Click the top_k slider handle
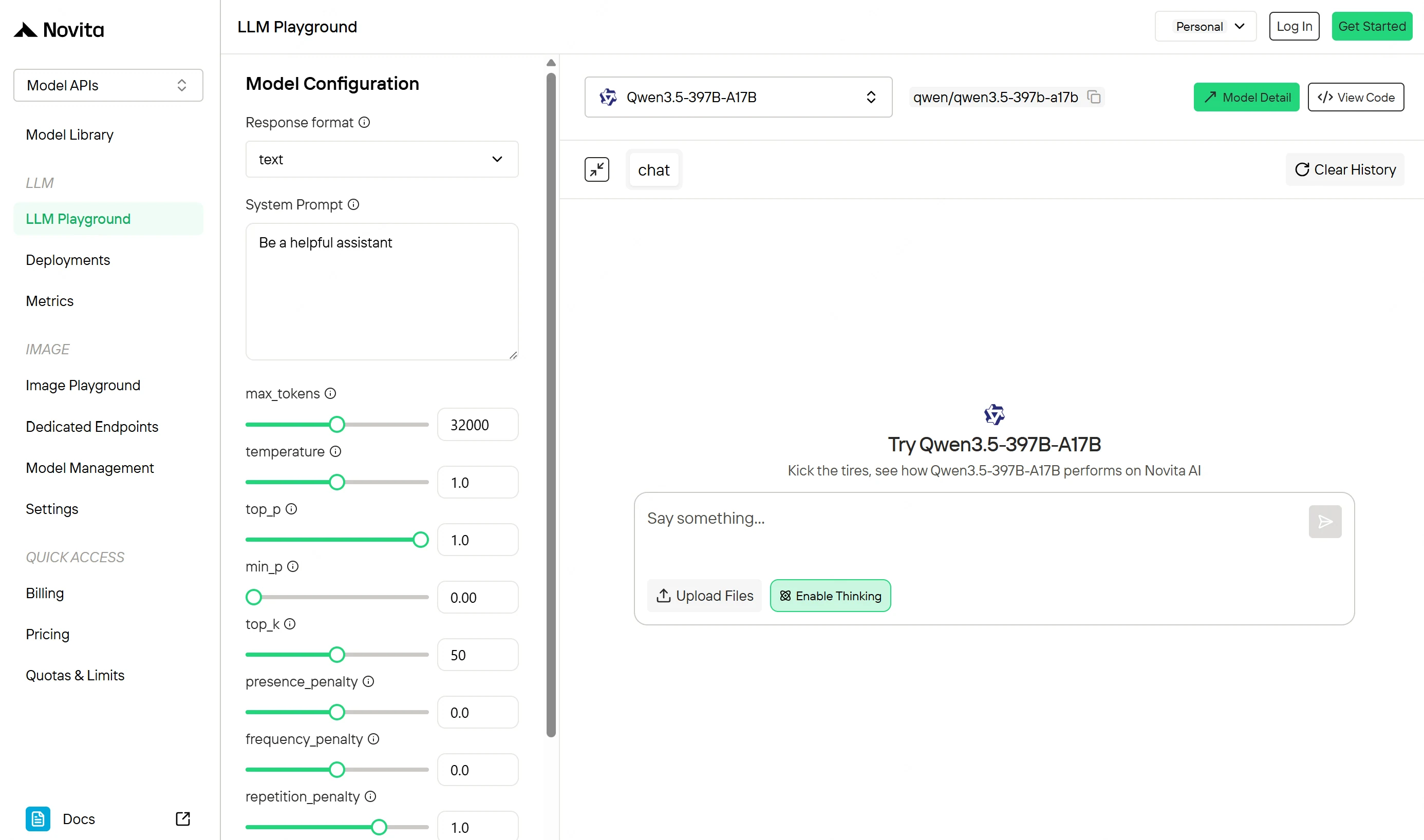The height and width of the screenshot is (840, 1424). tap(337, 655)
